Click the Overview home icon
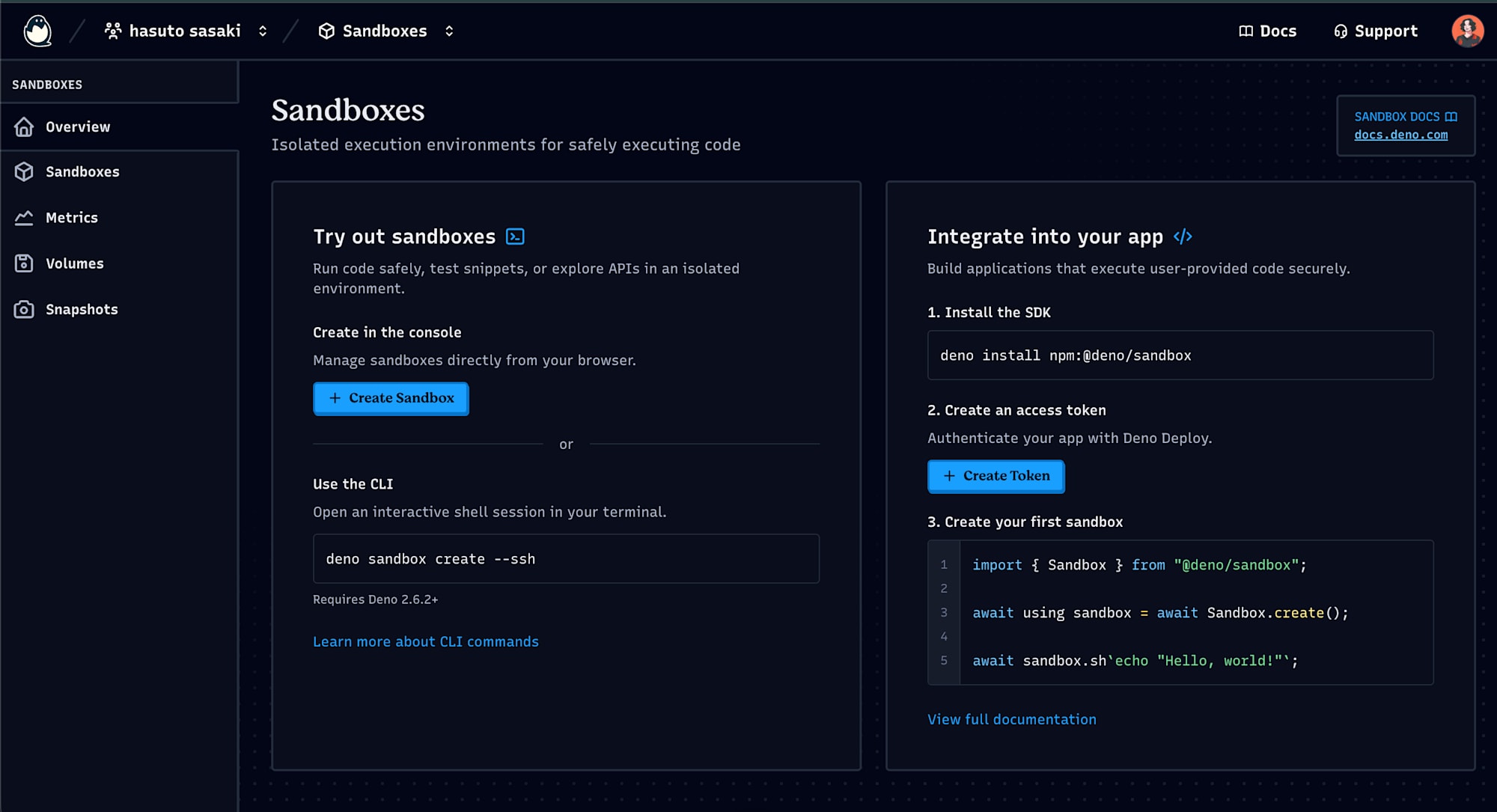 point(24,127)
